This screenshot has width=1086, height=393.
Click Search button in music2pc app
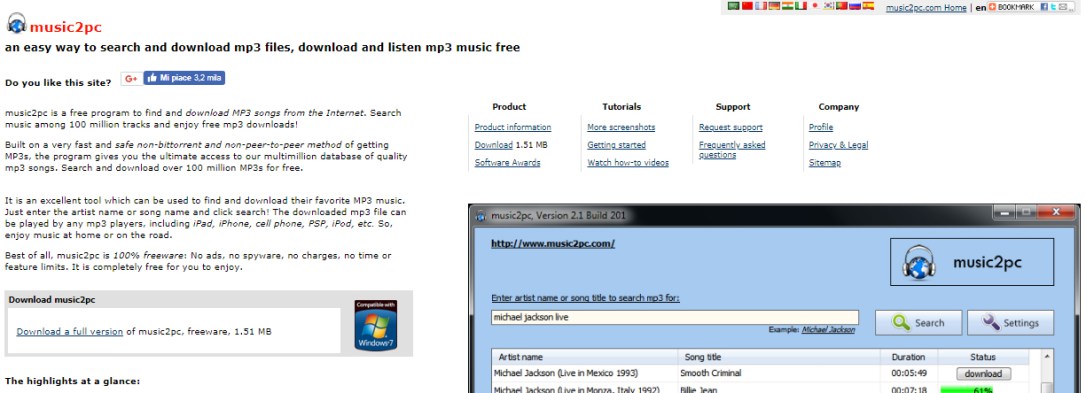[918, 322]
